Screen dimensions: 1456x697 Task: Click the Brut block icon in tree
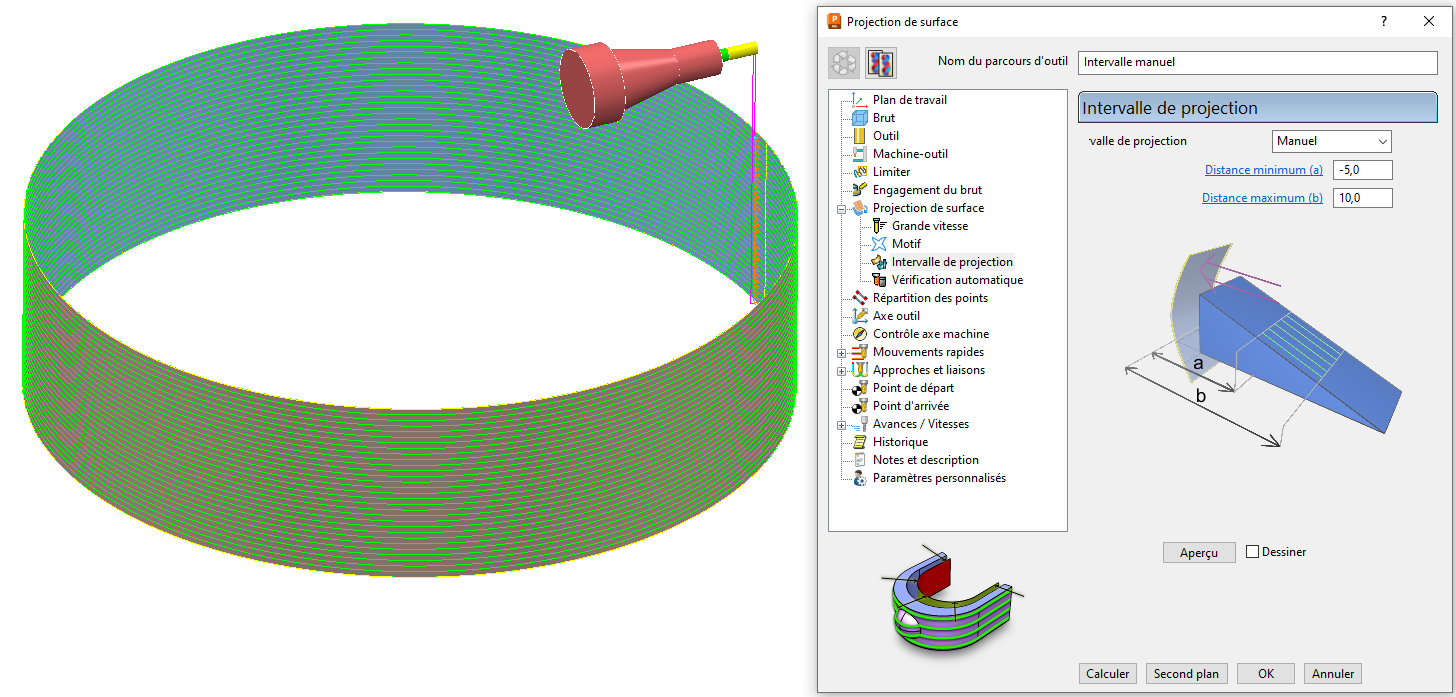[859, 118]
